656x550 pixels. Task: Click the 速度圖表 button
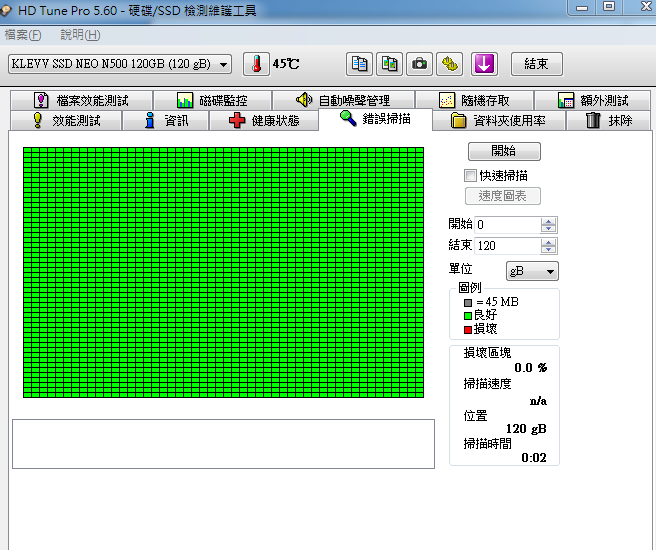pos(502,196)
